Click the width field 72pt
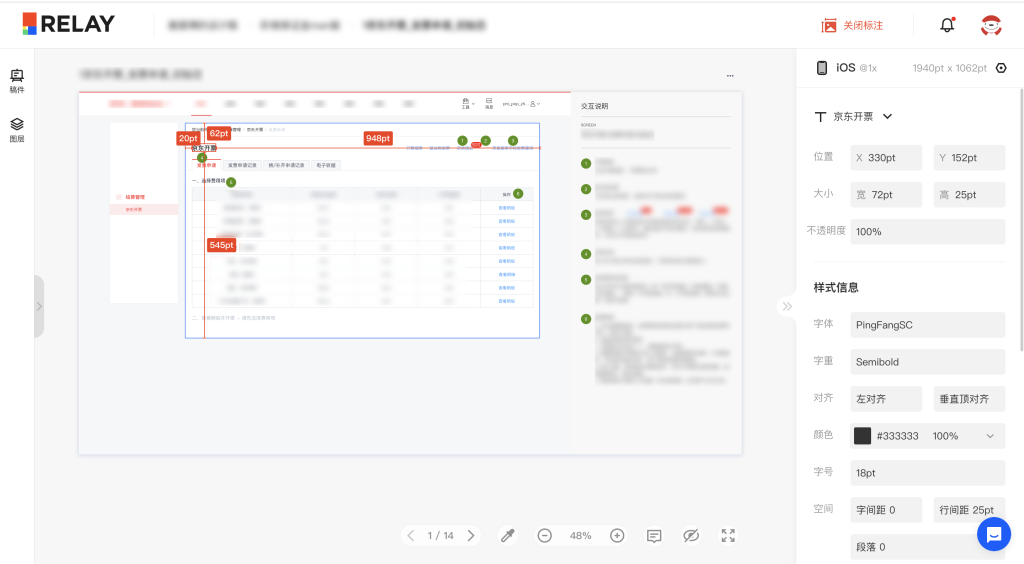The image size is (1024, 564). (886, 195)
